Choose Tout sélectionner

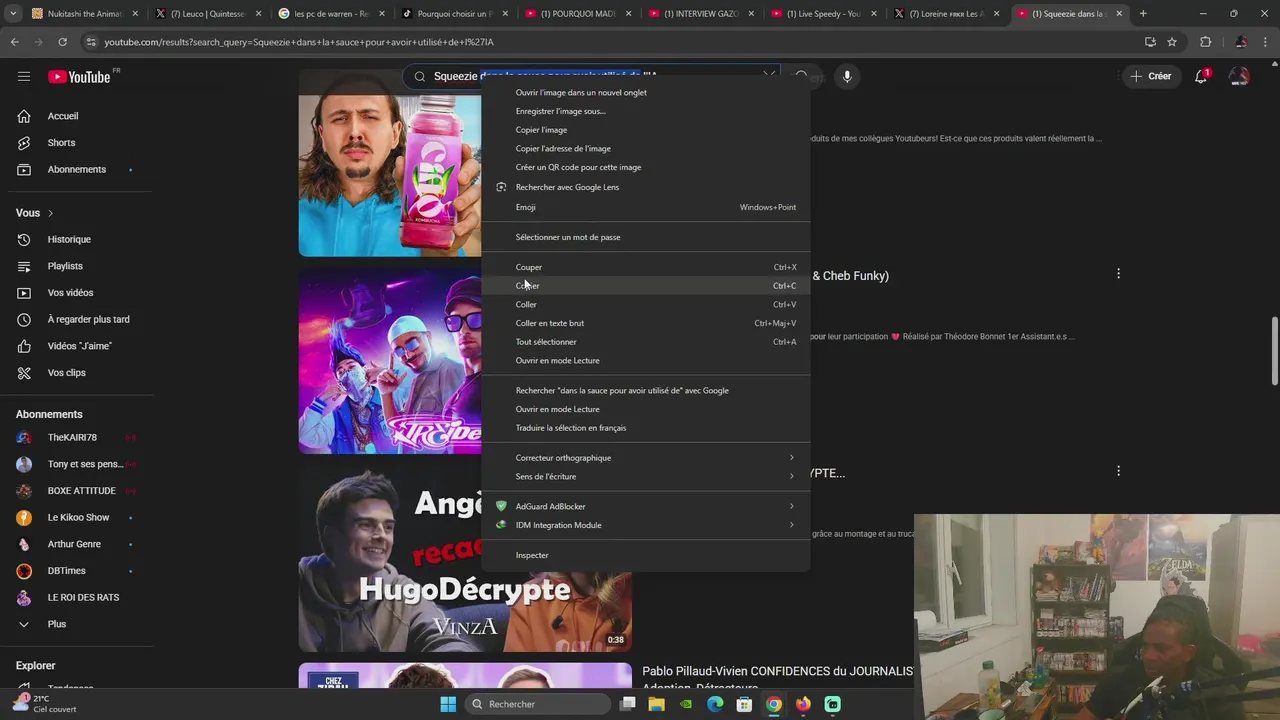(x=646, y=342)
